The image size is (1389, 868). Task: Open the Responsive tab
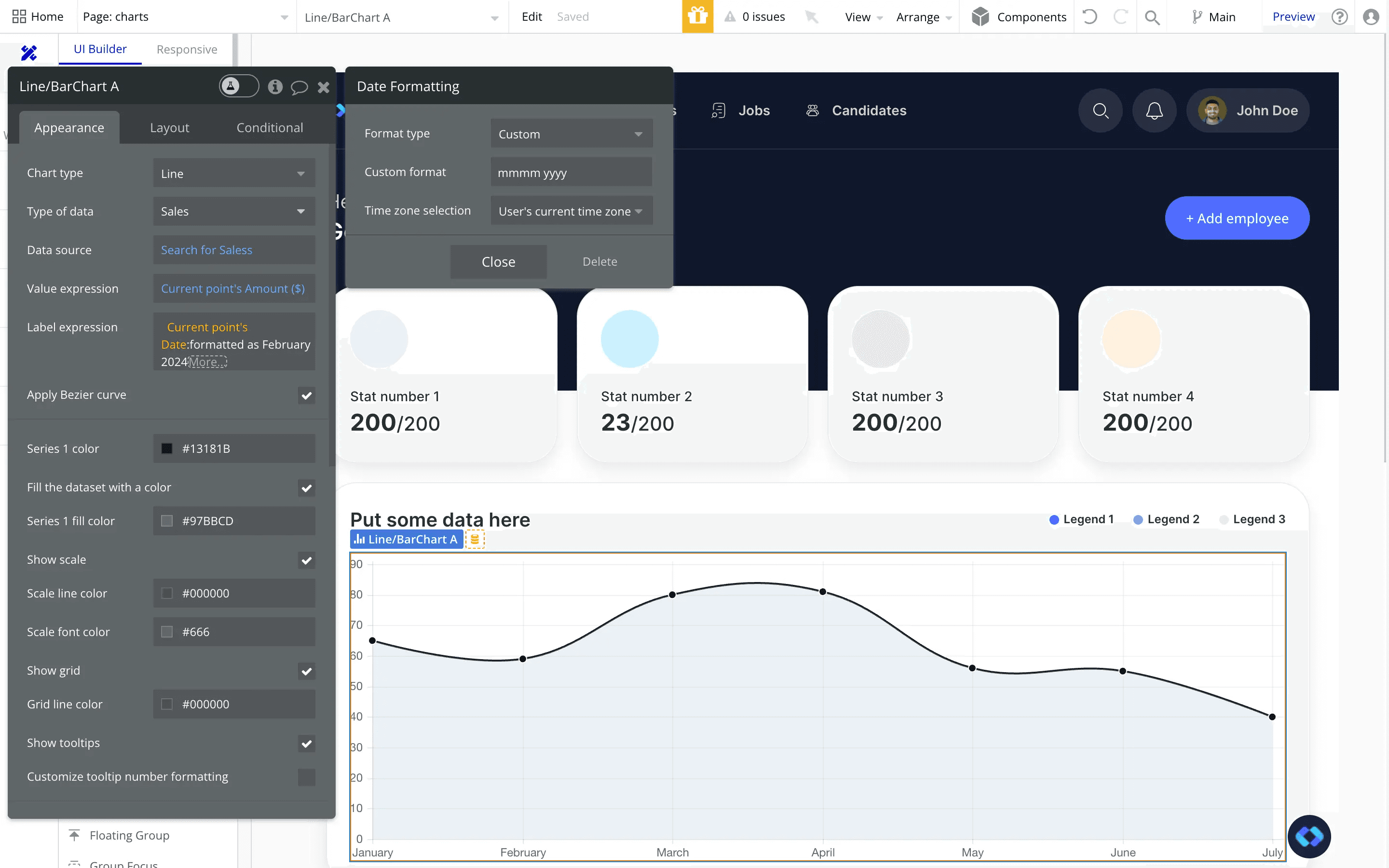coord(187,49)
